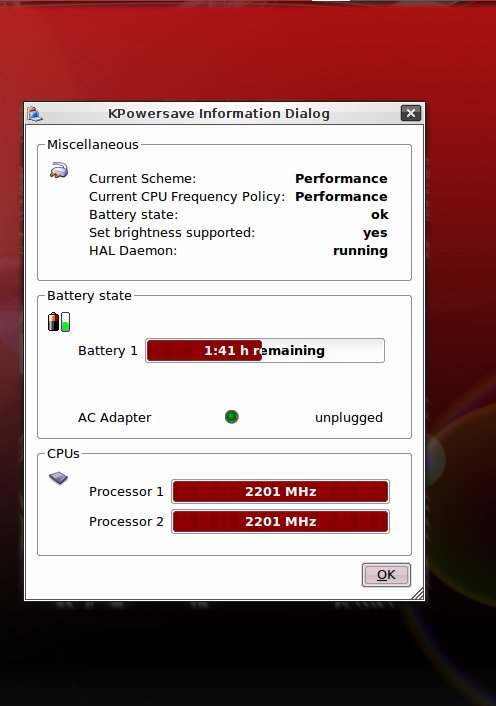
Task: Click the KPowersave Information Dialog title text
Action: point(219,113)
